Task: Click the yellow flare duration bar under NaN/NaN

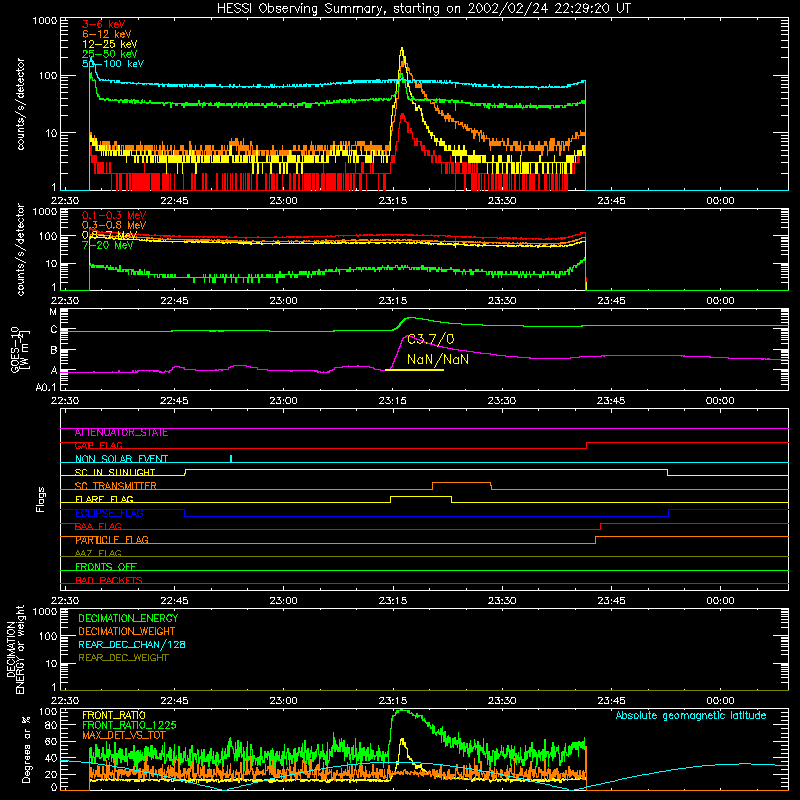Action: point(414,370)
